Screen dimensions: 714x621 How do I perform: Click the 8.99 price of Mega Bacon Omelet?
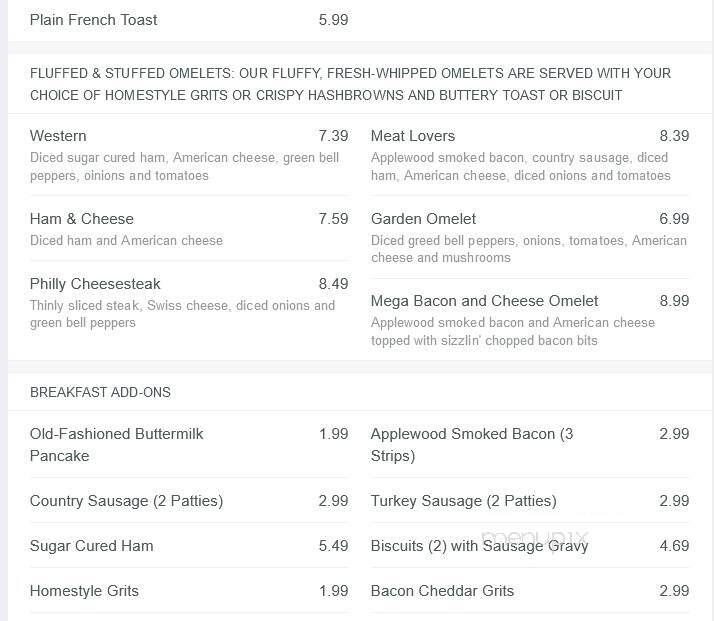(674, 300)
